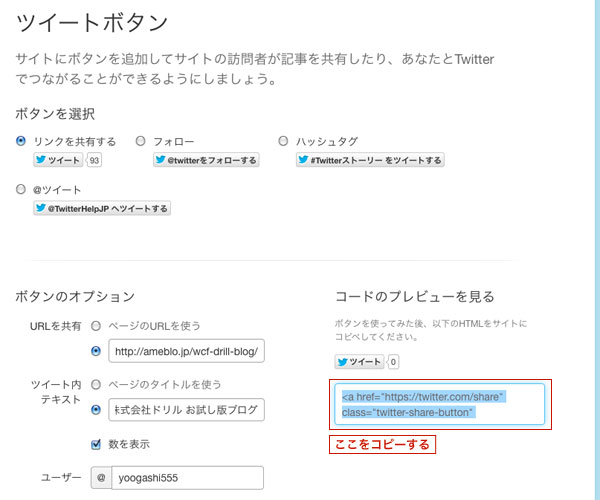Viewport: 600px width, 500px height.
Task: Select the custom URL radio button
Action: coord(96,351)
